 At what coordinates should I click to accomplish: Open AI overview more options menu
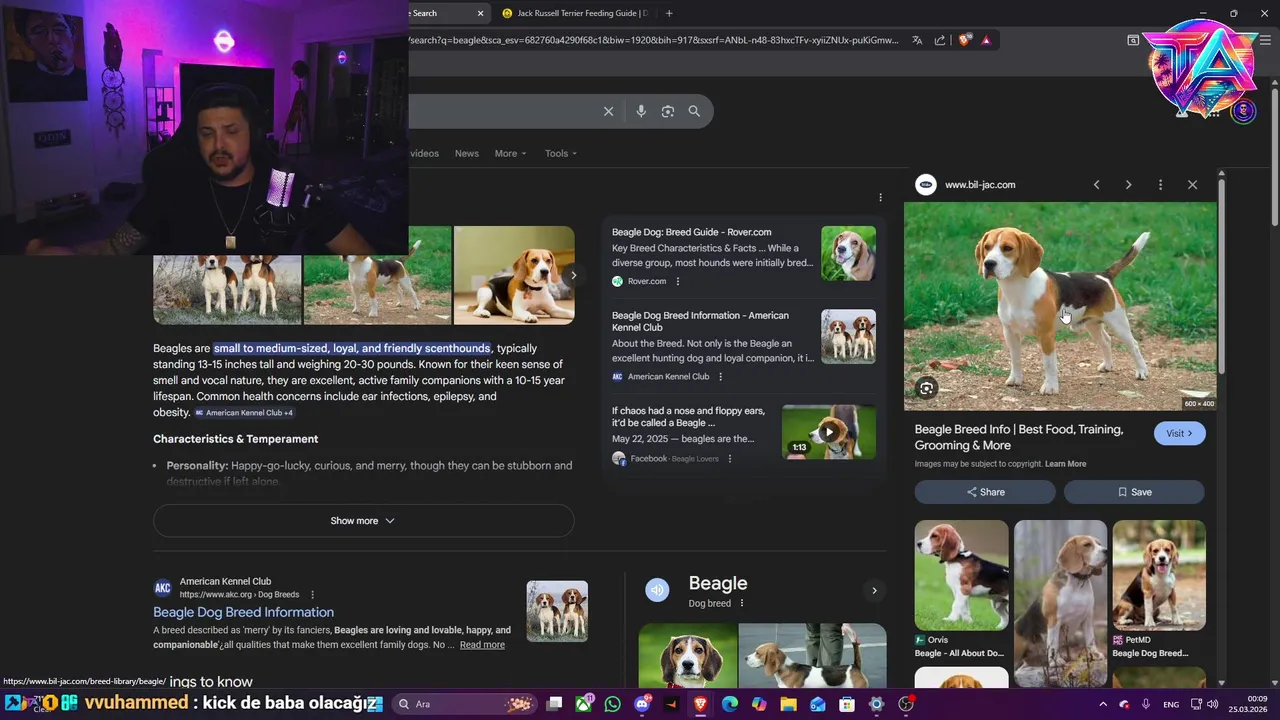pyautogui.click(x=880, y=197)
